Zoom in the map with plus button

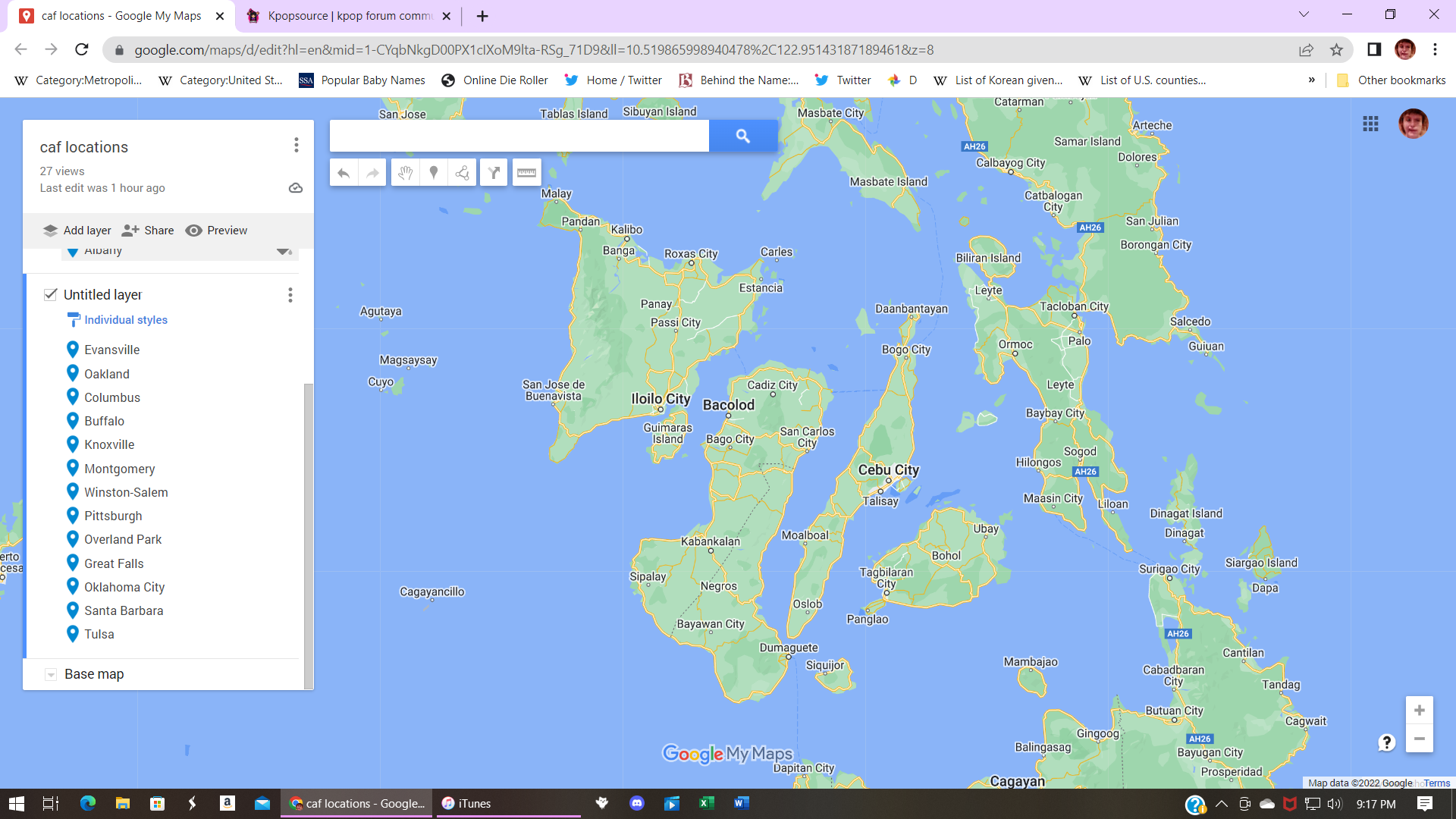[1420, 711]
